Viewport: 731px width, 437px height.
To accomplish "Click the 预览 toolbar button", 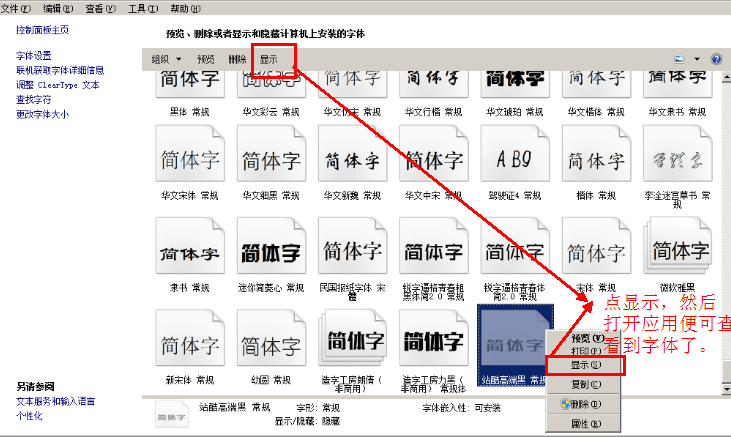I will point(206,59).
